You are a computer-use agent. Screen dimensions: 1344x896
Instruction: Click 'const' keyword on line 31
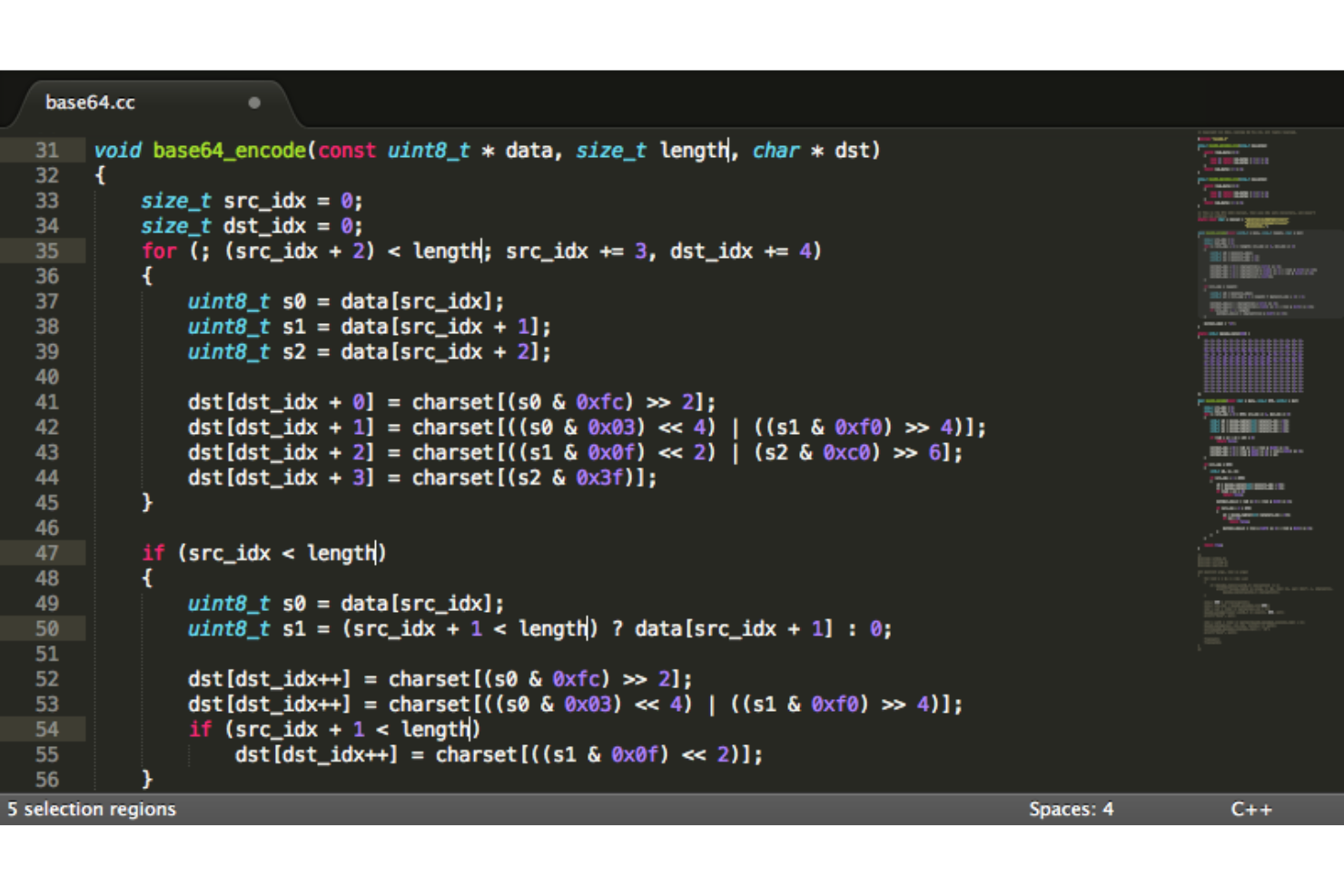pos(347,150)
